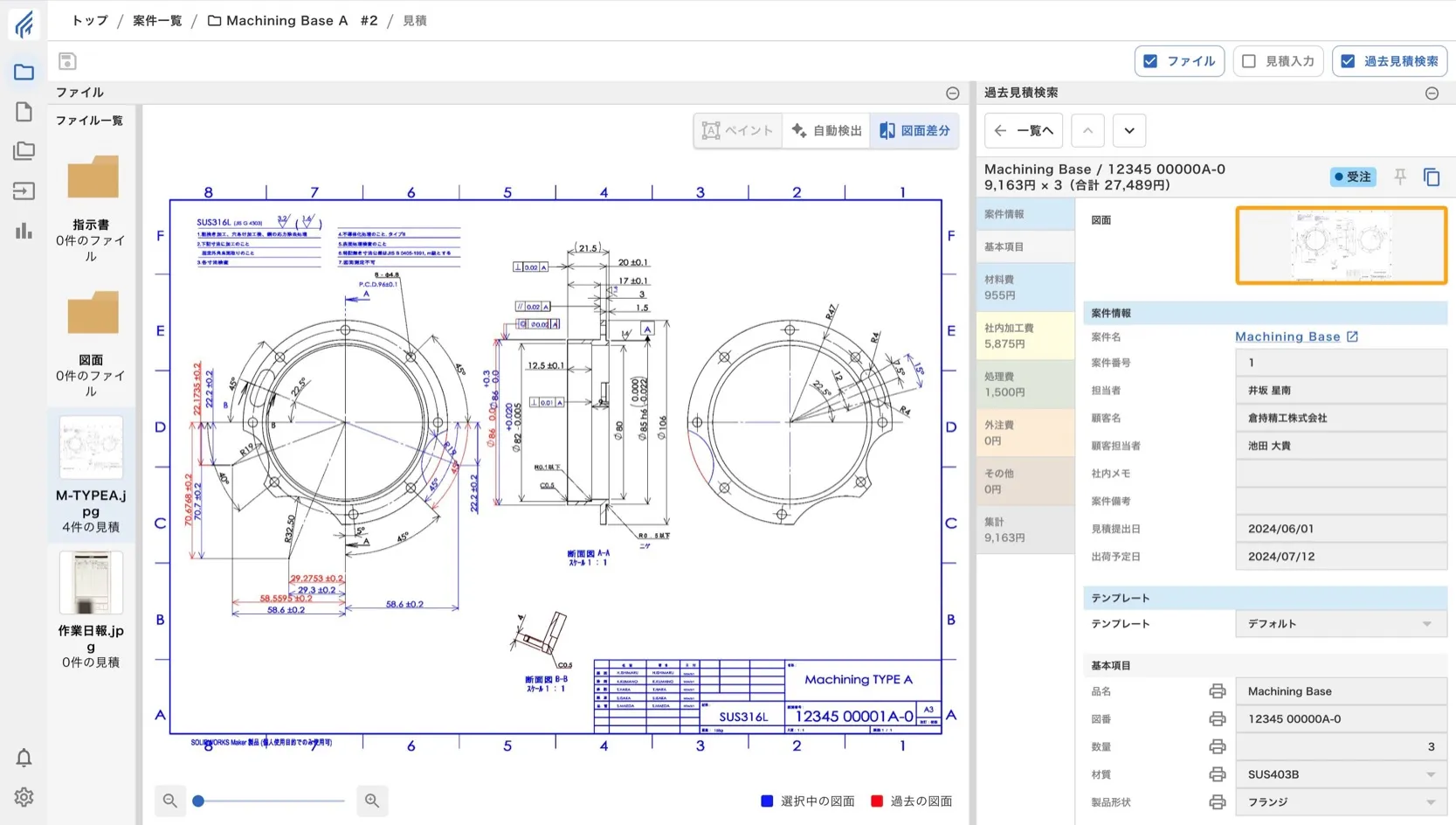Open the settings gear icon
Image resolution: width=1456 pixels, height=825 pixels.
click(x=24, y=797)
